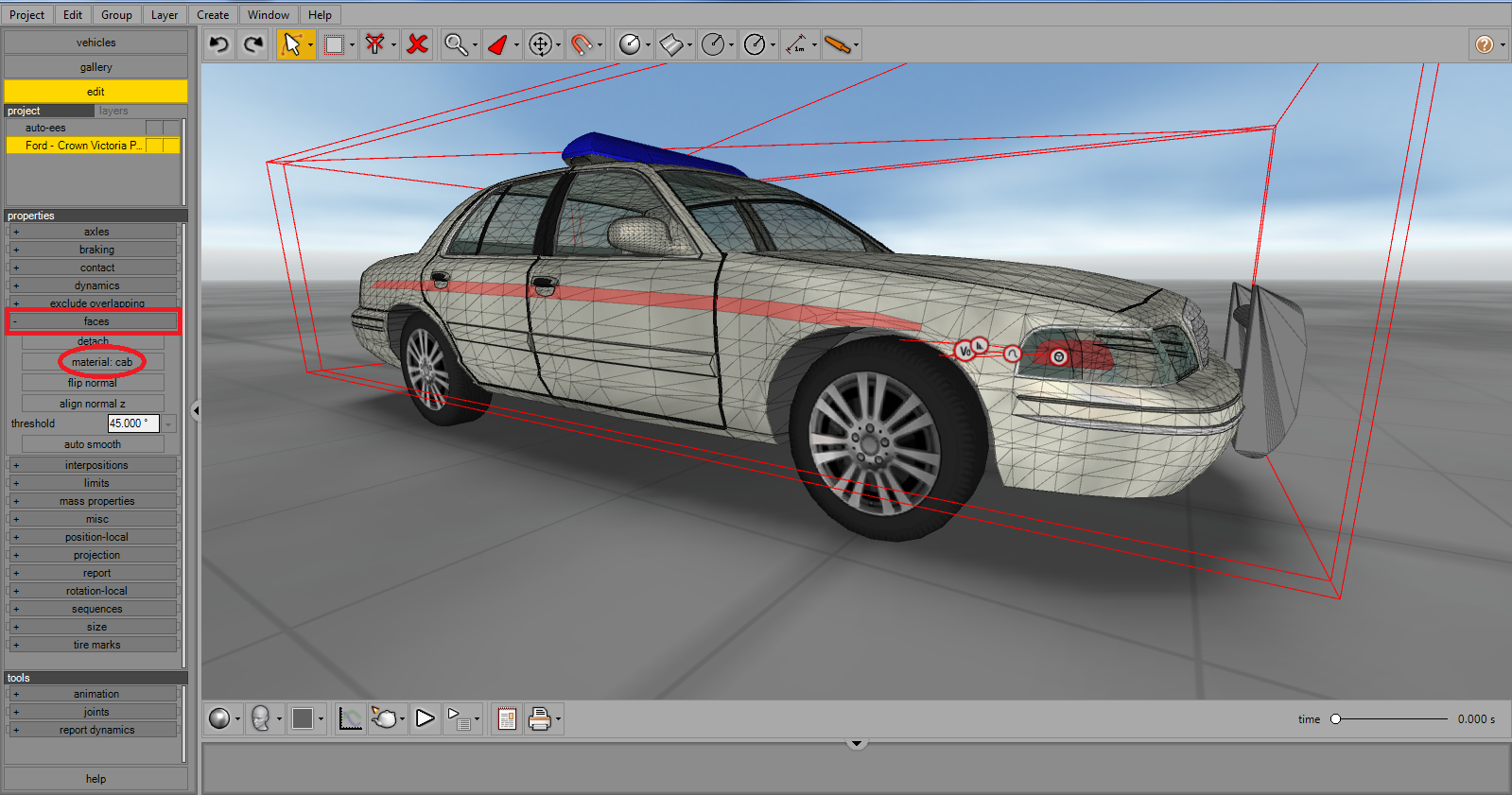Open the Create menu
Screen dimensions: 1512x795
click(213, 15)
